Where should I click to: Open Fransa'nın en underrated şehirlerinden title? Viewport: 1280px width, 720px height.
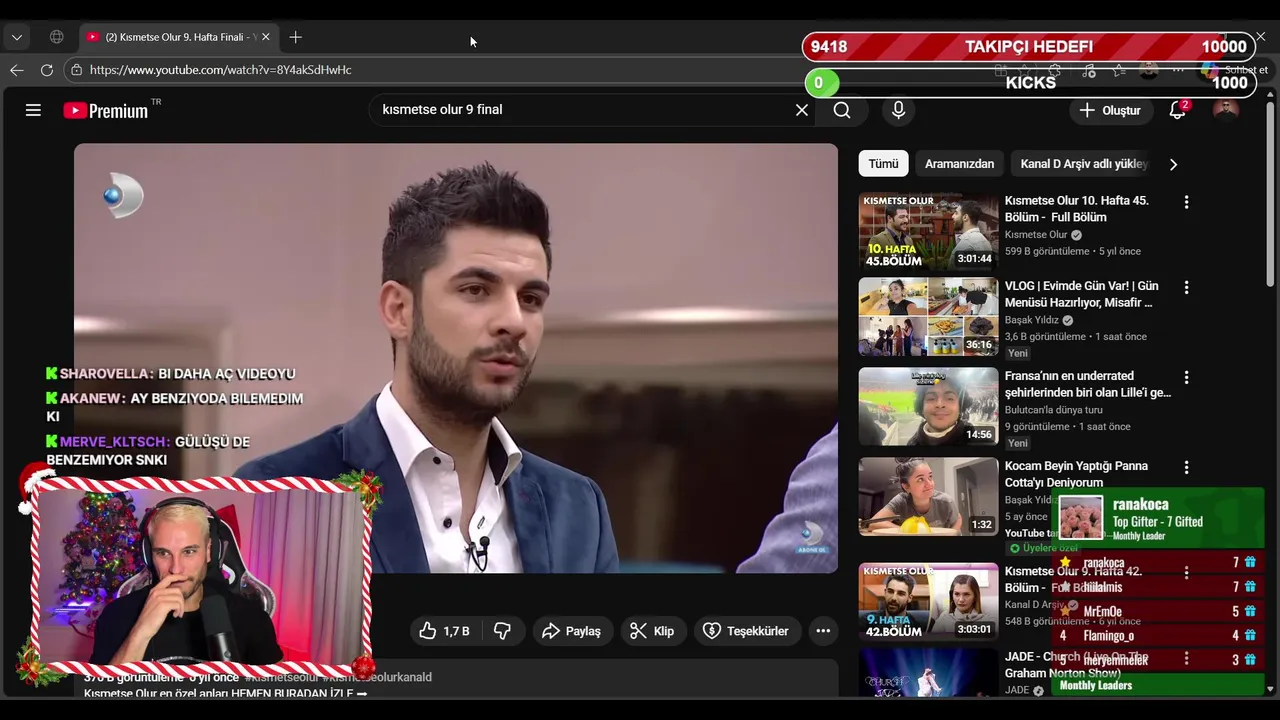pyautogui.click(x=1088, y=384)
